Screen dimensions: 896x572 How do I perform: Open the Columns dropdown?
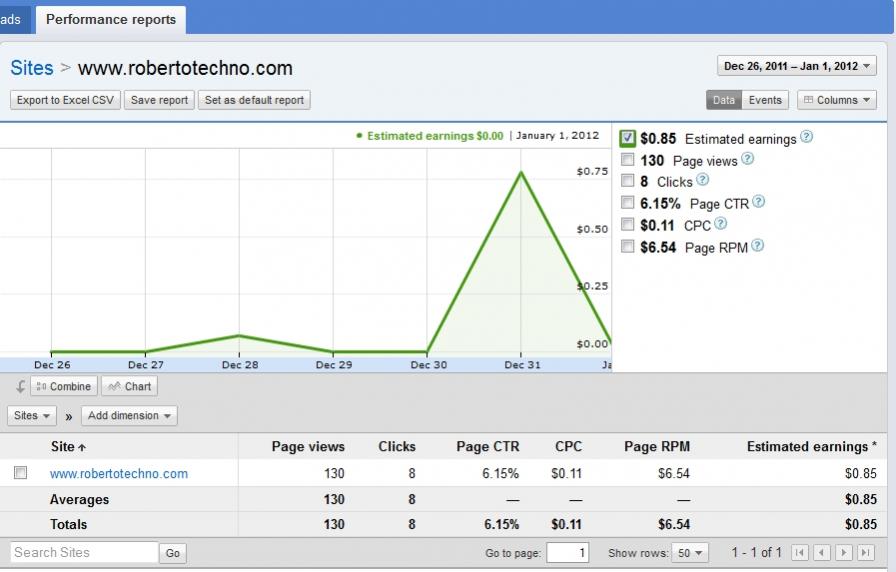(x=837, y=100)
